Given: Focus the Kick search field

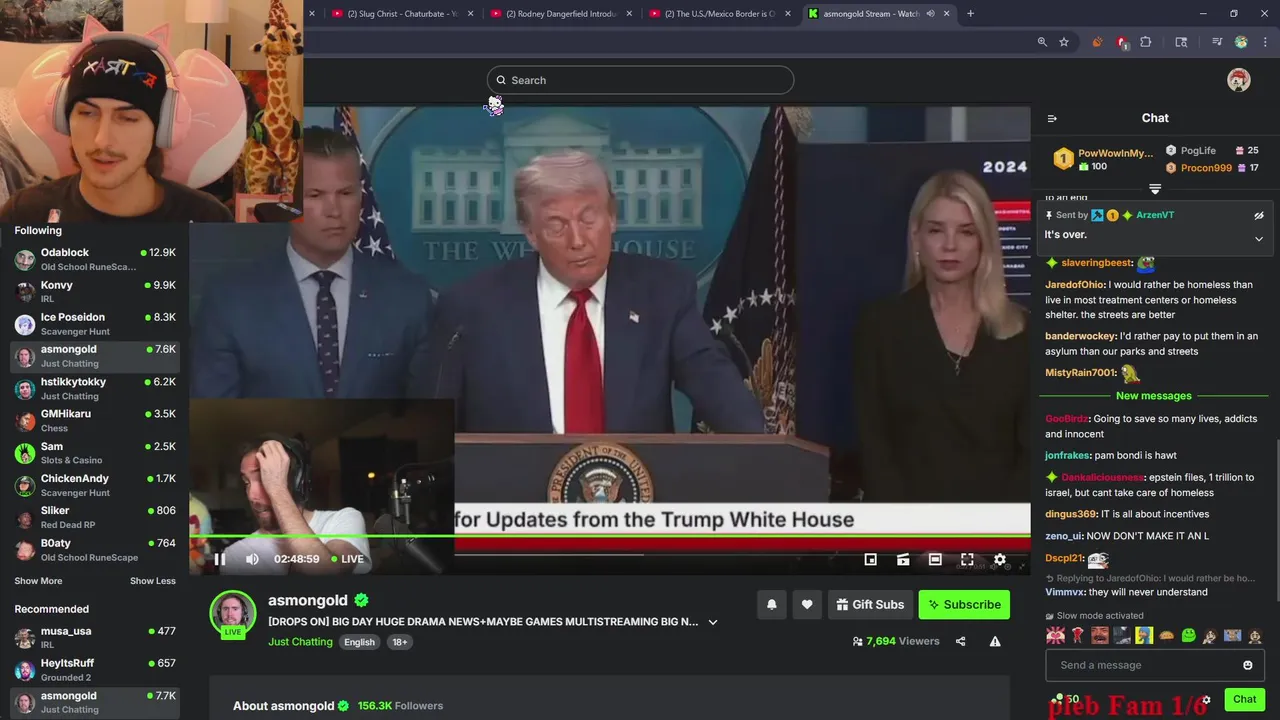Looking at the screenshot, I should [640, 80].
